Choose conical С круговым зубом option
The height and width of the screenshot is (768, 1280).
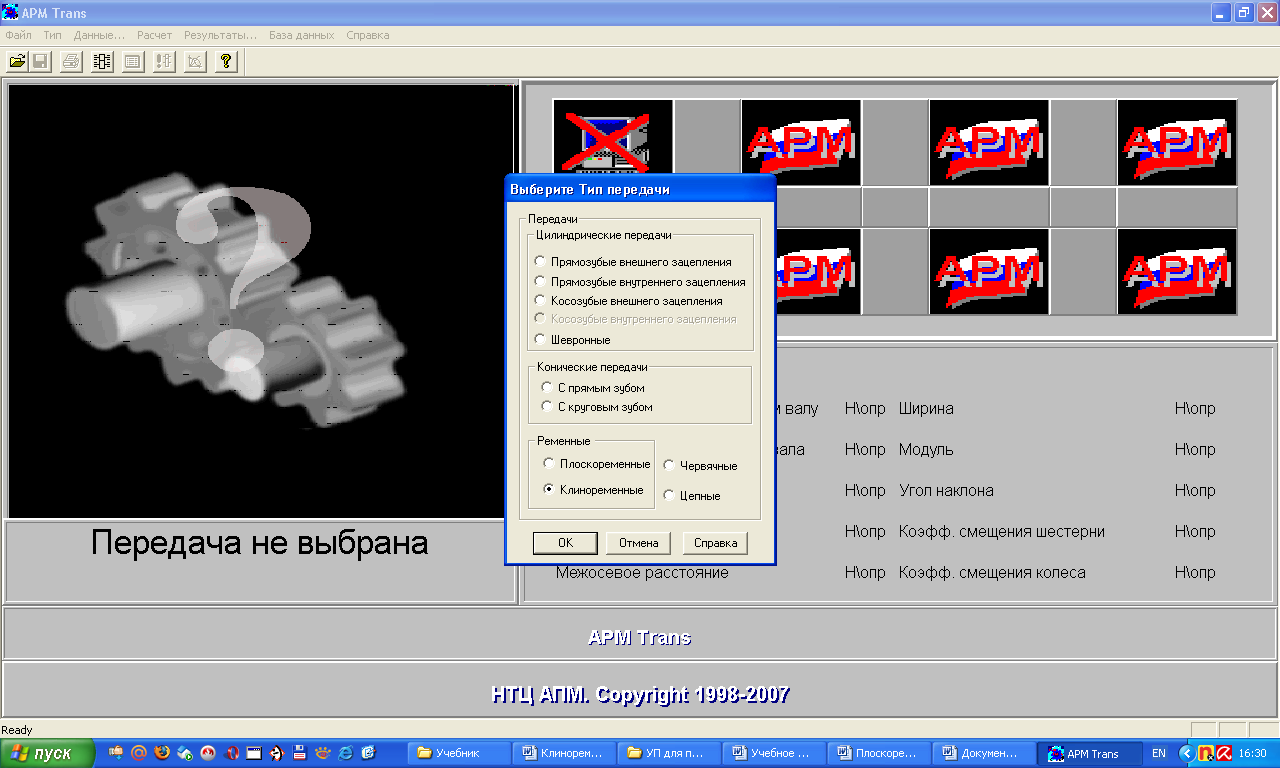pos(546,407)
